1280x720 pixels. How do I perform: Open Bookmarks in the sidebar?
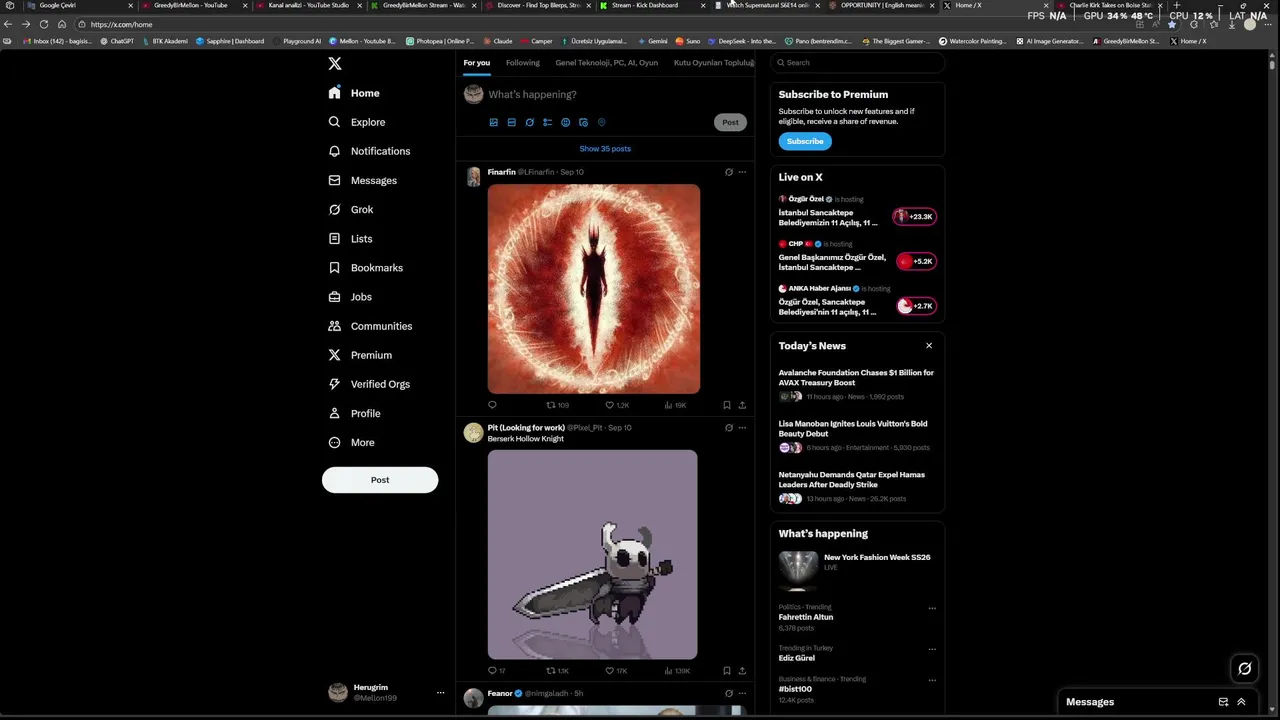(366, 268)
